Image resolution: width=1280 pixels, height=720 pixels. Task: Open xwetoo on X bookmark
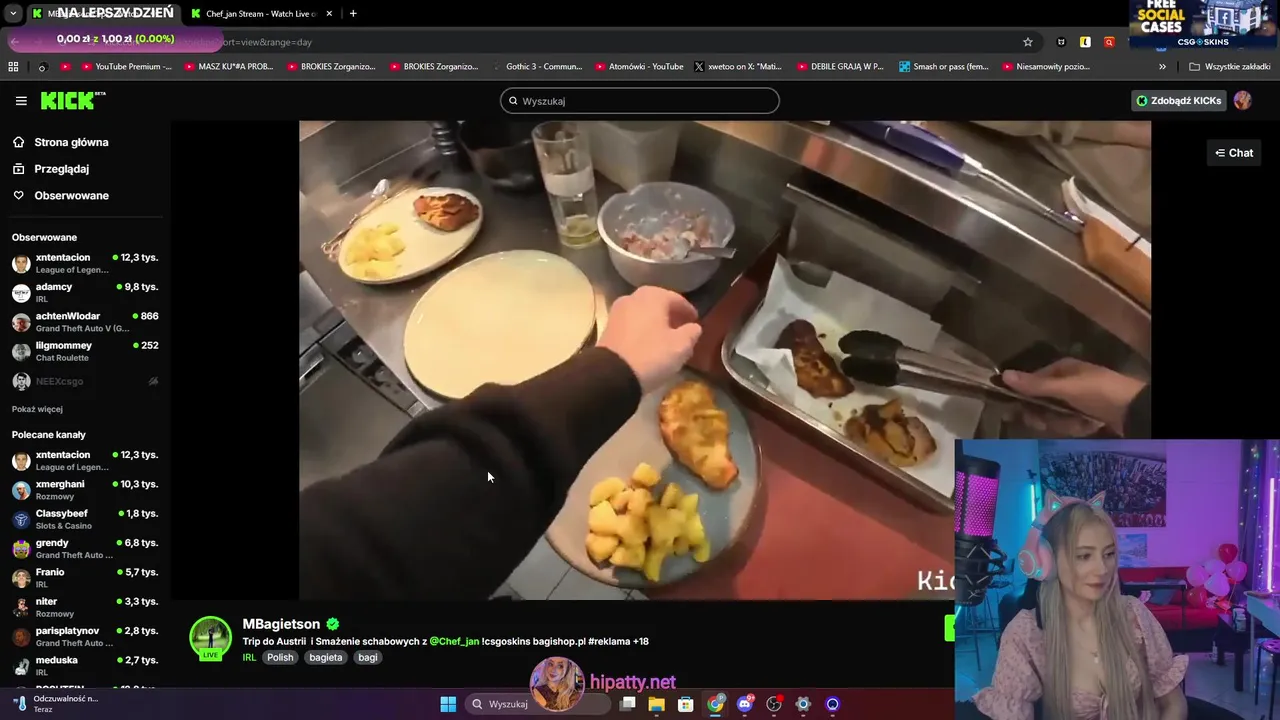coord(737,67)
